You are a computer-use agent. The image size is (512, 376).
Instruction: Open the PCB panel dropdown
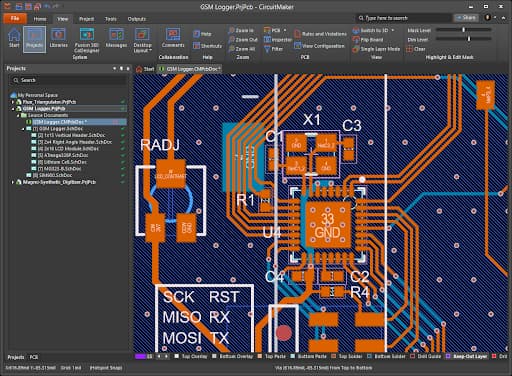(x=275, y=30)
